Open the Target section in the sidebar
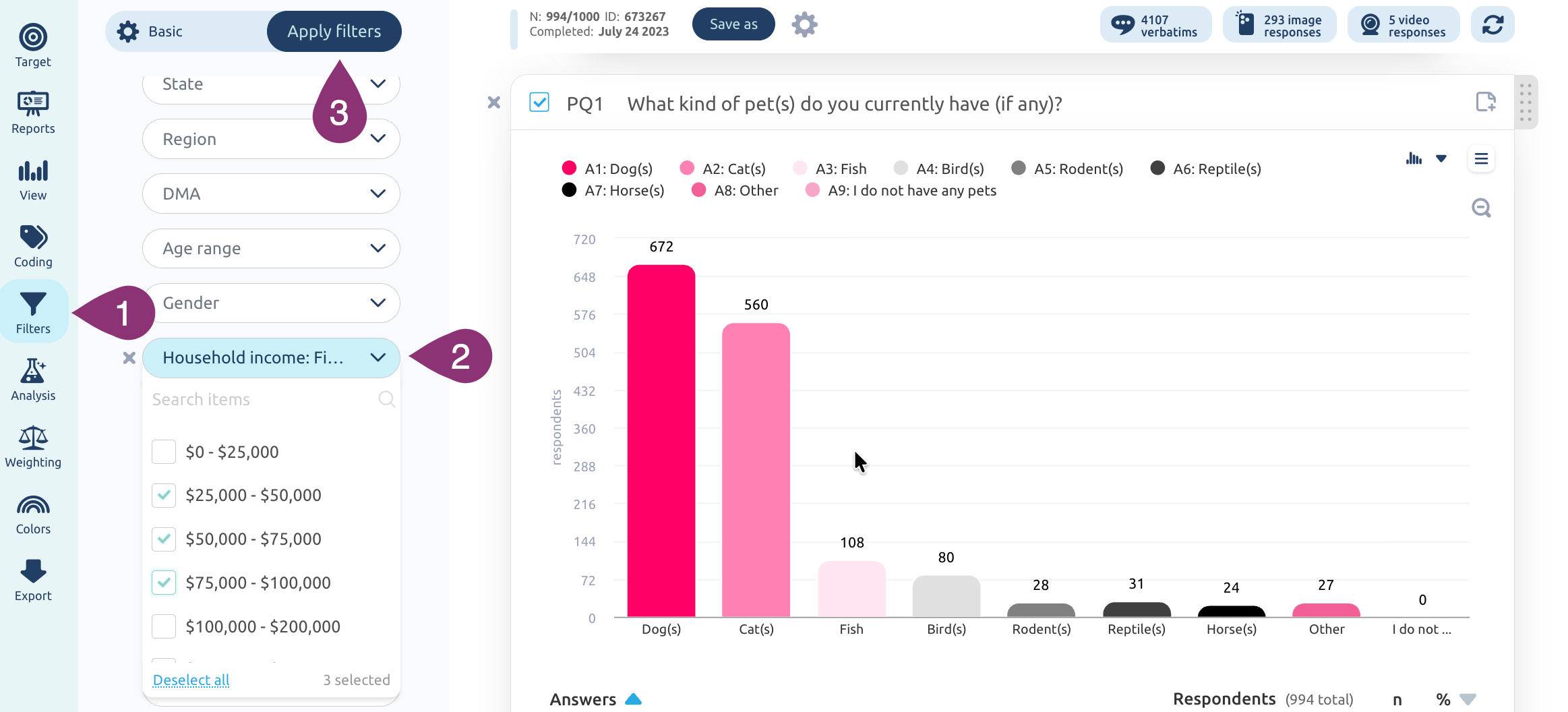The image size is (1568, 712). (x=33, y=46)
